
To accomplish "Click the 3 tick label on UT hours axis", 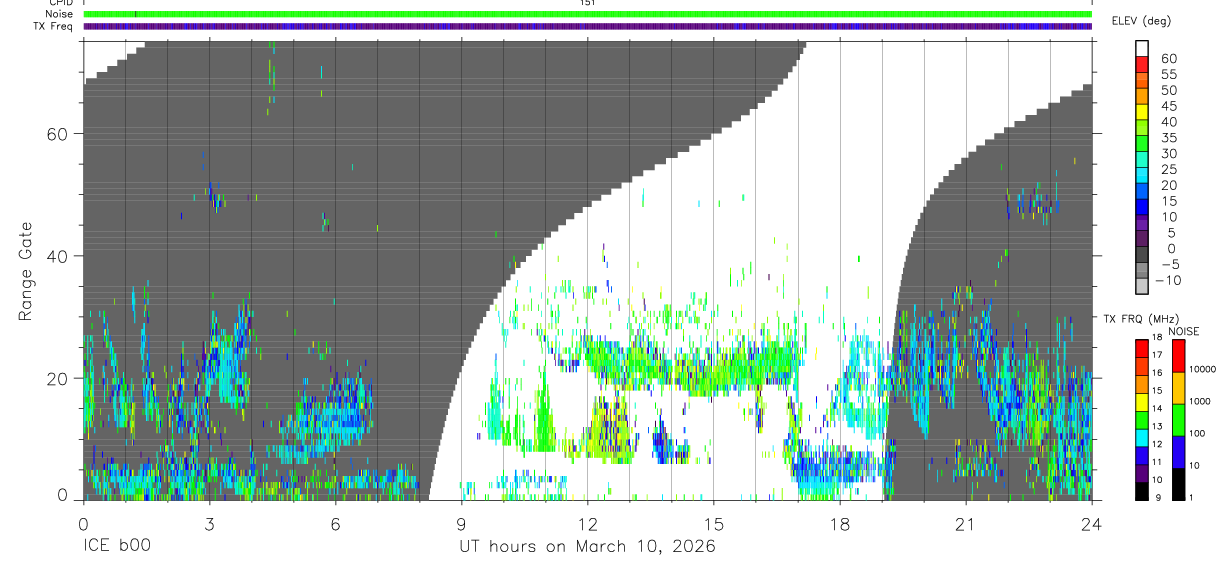I will point(209,524).
